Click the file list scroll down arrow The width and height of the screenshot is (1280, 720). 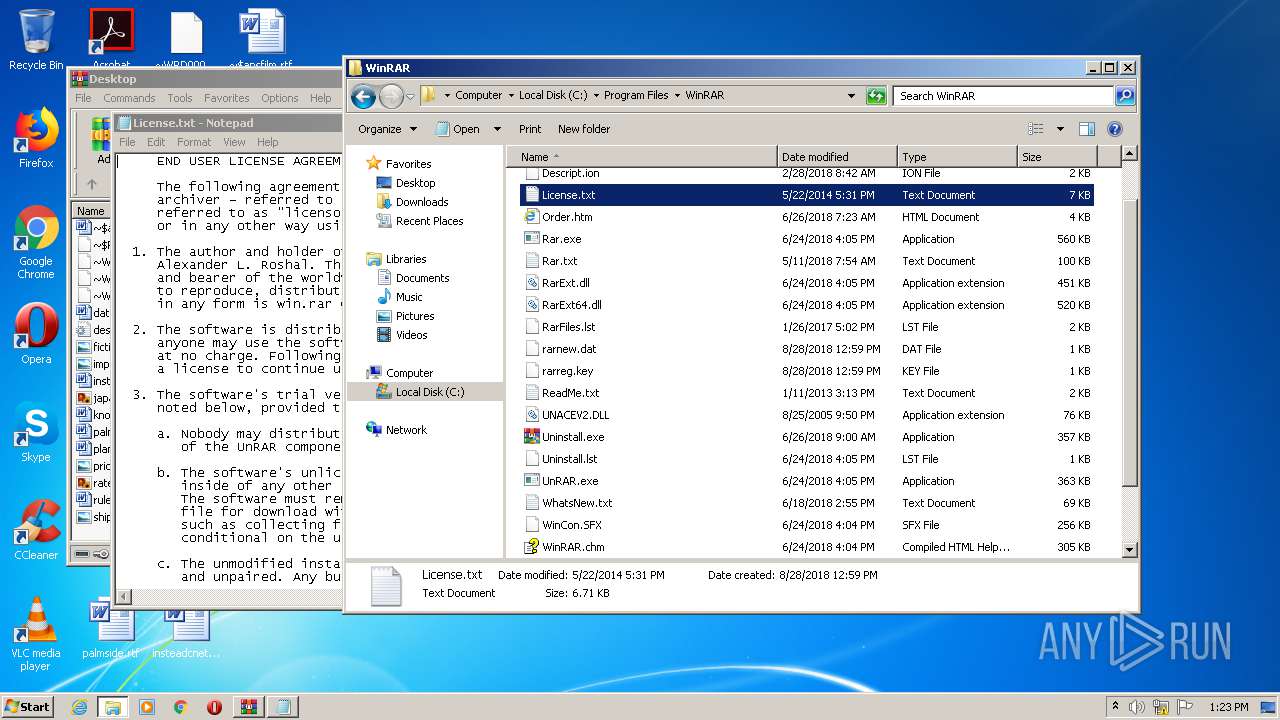click(1129, 549)
